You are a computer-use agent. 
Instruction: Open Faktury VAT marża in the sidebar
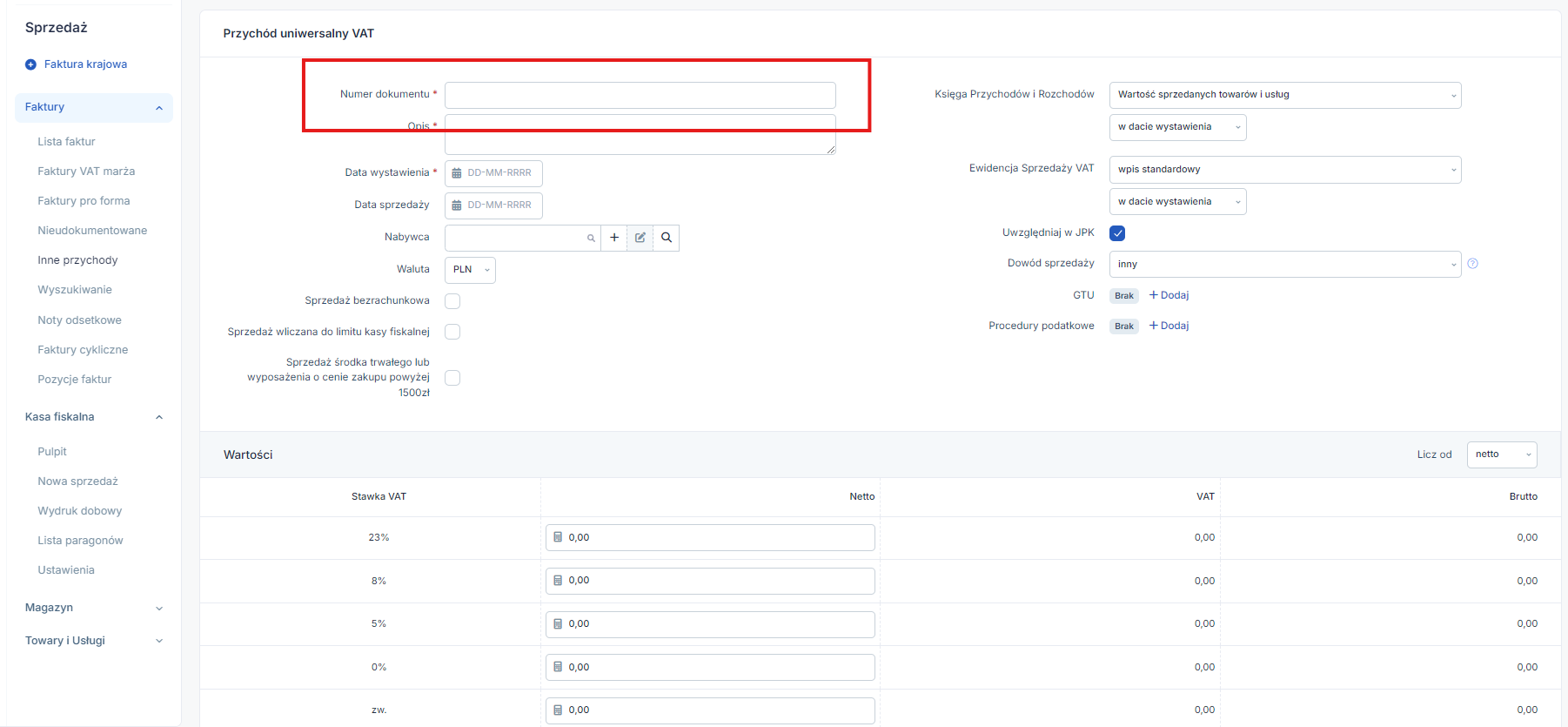(86, 172)
